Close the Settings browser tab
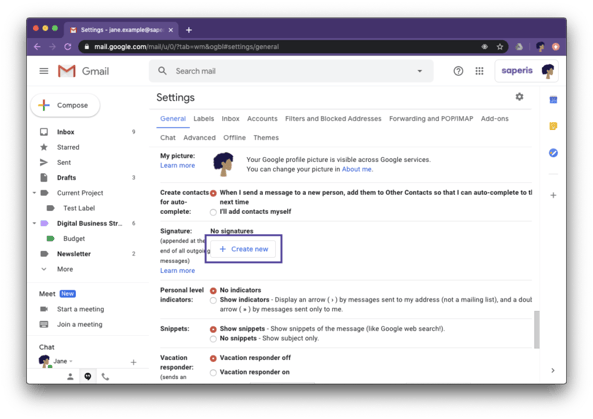593x419 pixels. (x=171, y=30)
